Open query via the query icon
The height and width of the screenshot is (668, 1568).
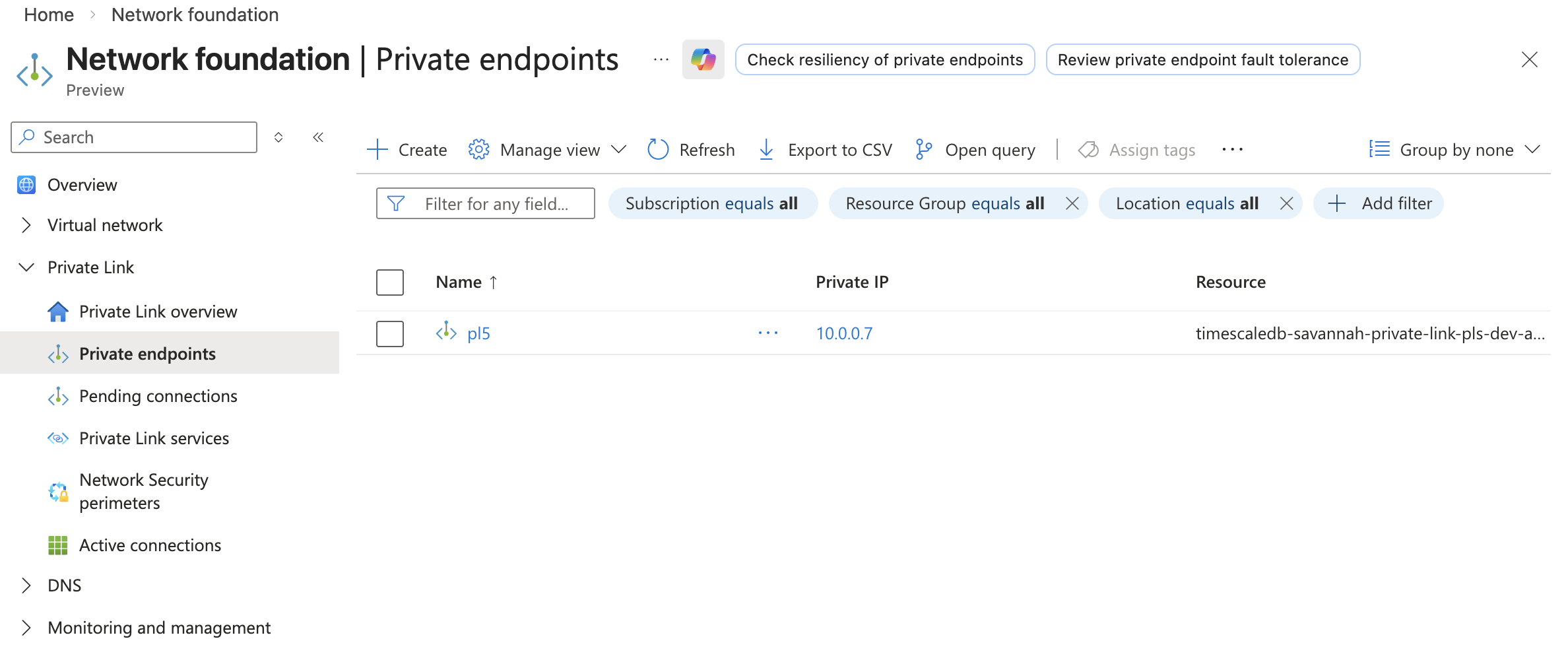point(922,149)
